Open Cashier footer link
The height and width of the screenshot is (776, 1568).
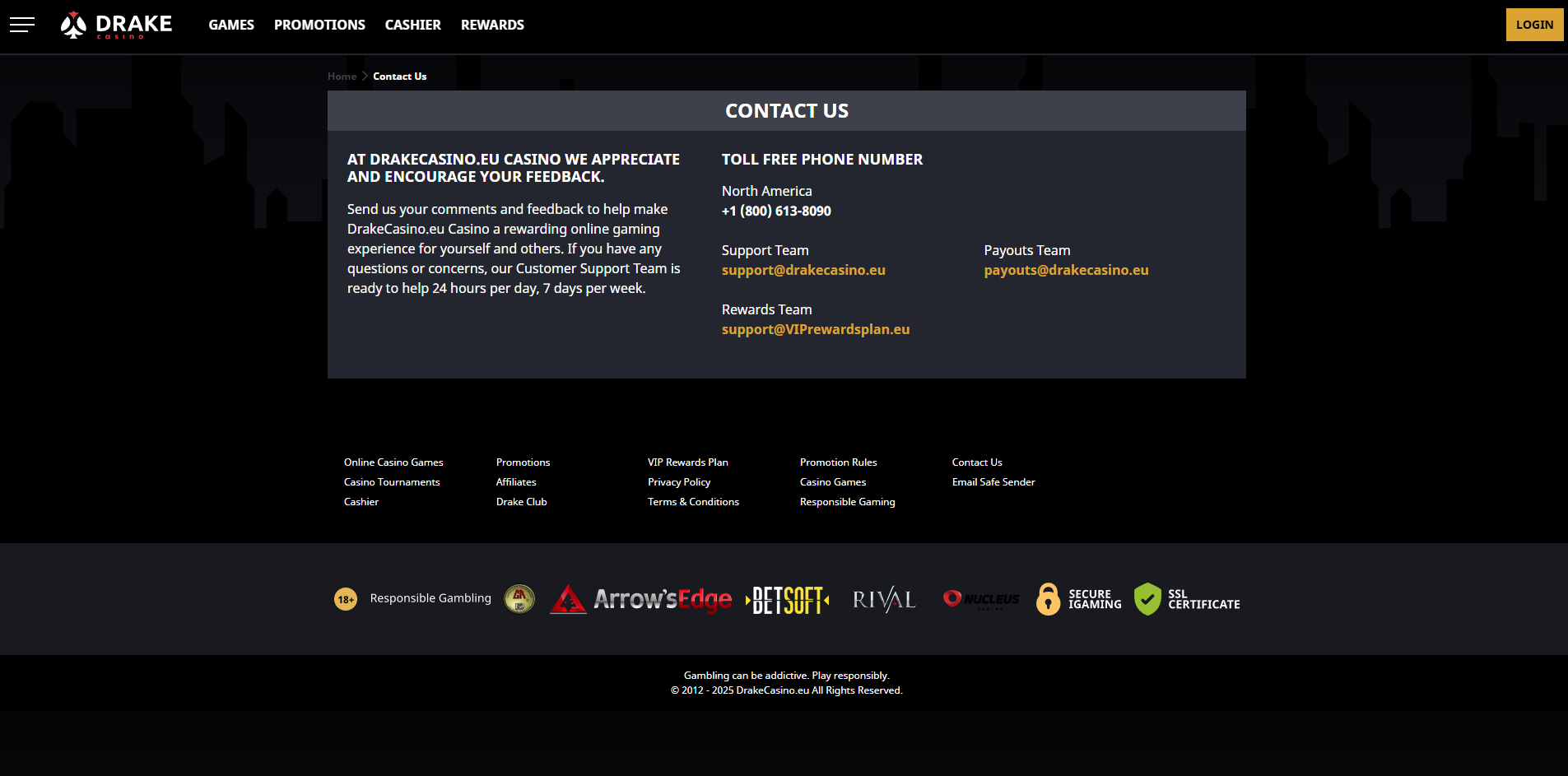point(361,502)
